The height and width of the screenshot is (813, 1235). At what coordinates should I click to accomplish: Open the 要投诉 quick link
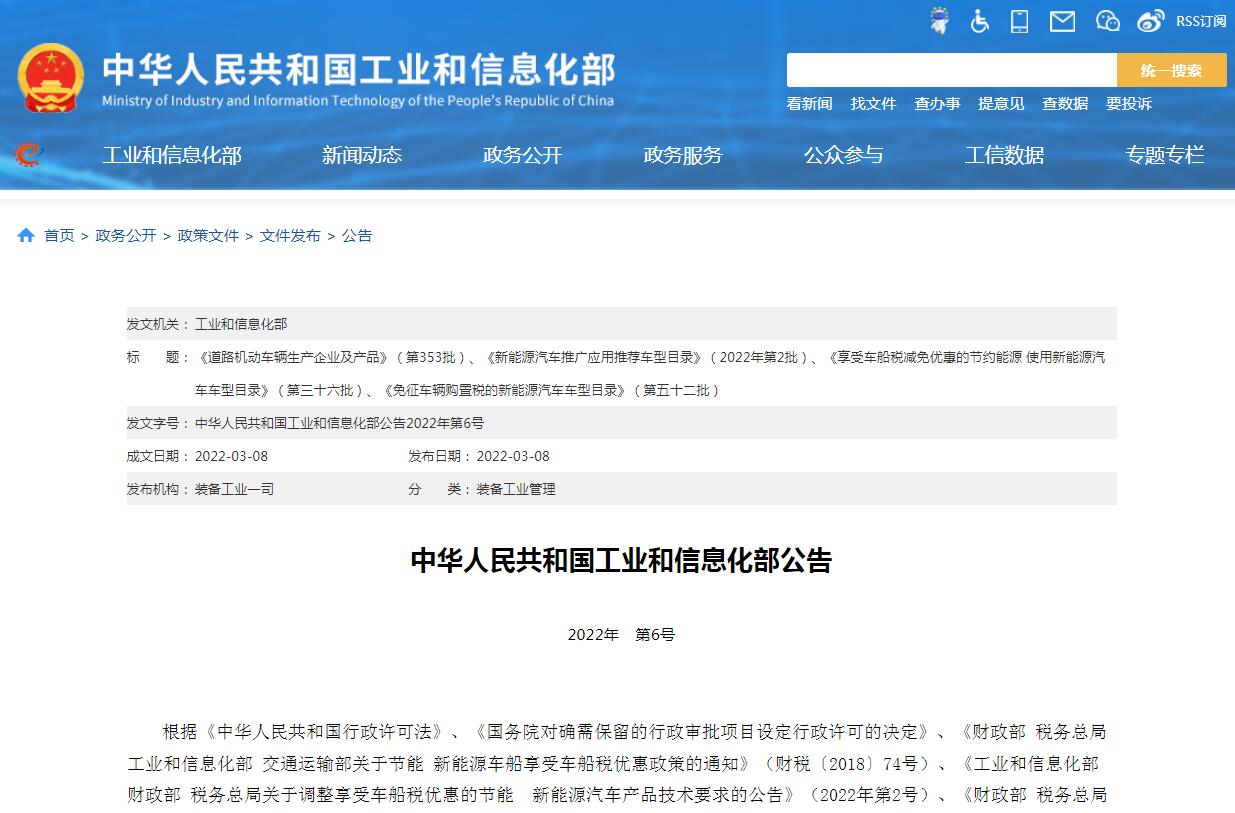(x=1129, y=103)
